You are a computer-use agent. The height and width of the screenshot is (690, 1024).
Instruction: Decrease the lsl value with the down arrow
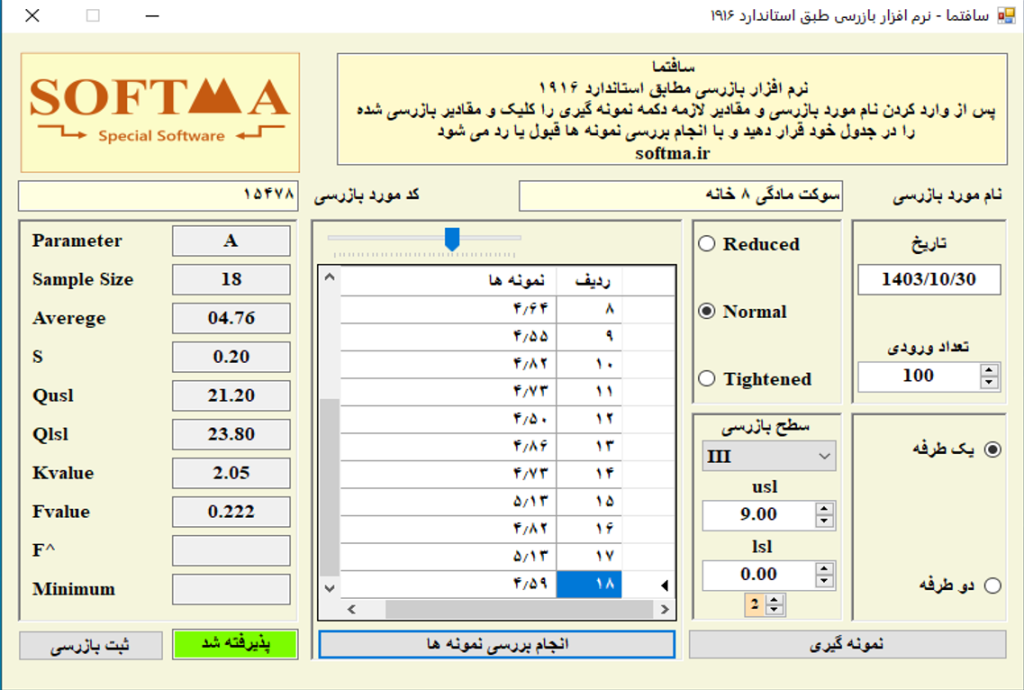coord(824,580)
